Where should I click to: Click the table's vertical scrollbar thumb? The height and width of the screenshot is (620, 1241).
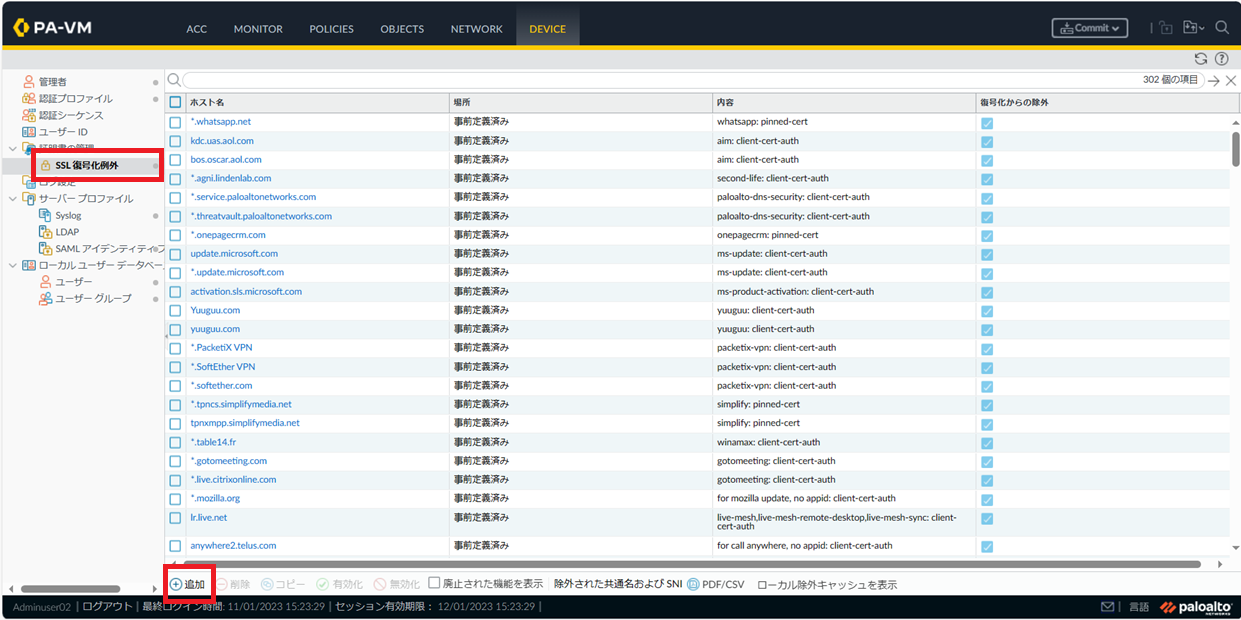(1235, 150)
